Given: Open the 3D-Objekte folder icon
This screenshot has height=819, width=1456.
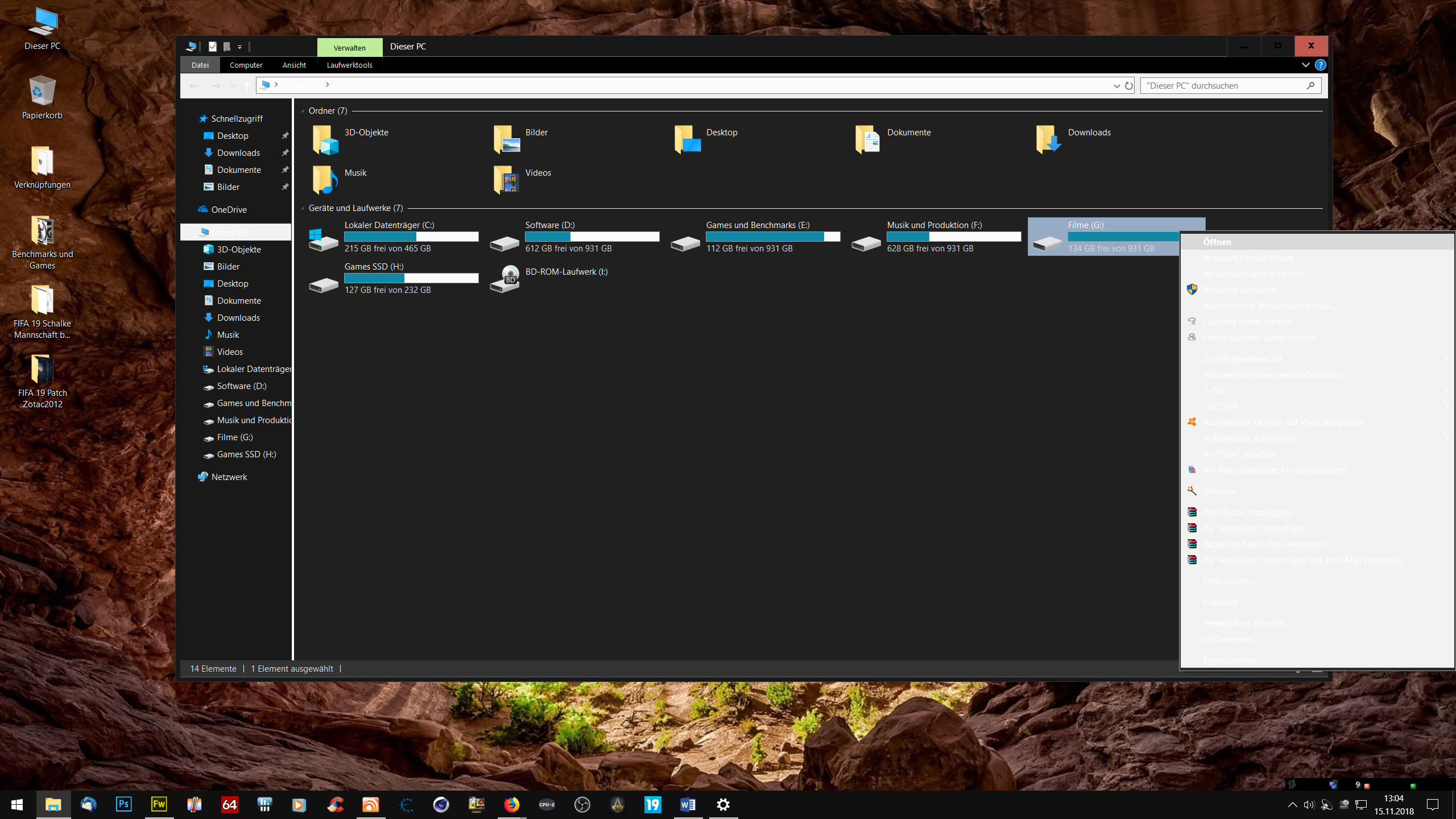Looking at the screenshot, I should 325,140.
